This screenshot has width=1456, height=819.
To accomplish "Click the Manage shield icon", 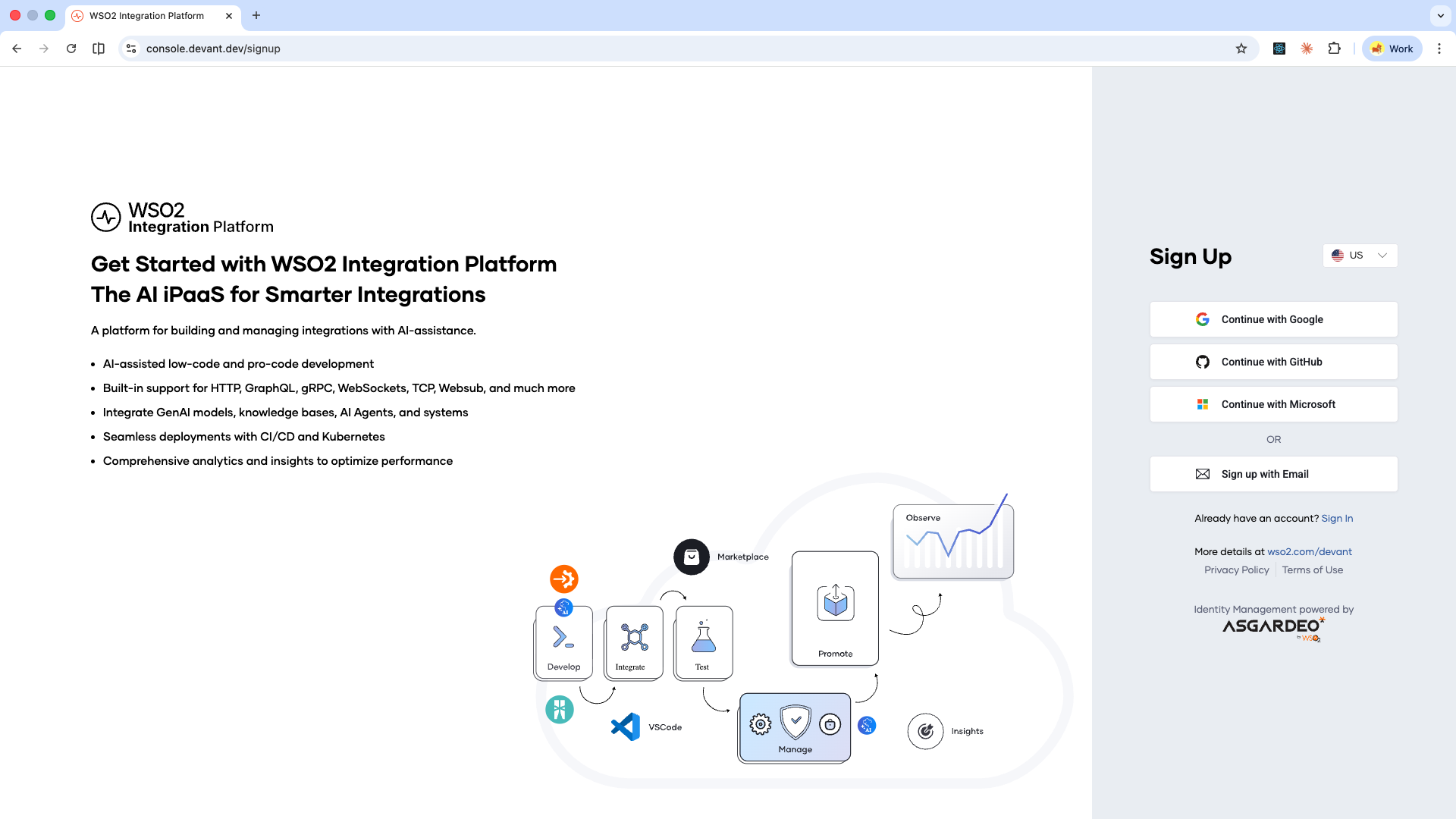I will click(x=795, y=722).
